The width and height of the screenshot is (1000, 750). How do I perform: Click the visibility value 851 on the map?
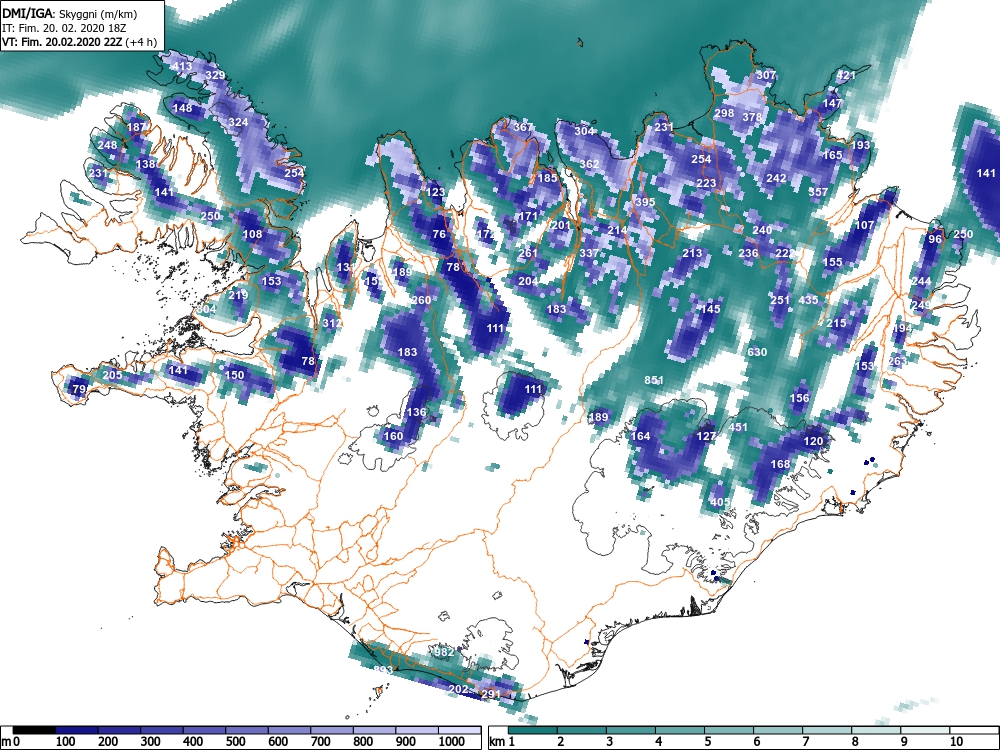(x=654, y=379)
